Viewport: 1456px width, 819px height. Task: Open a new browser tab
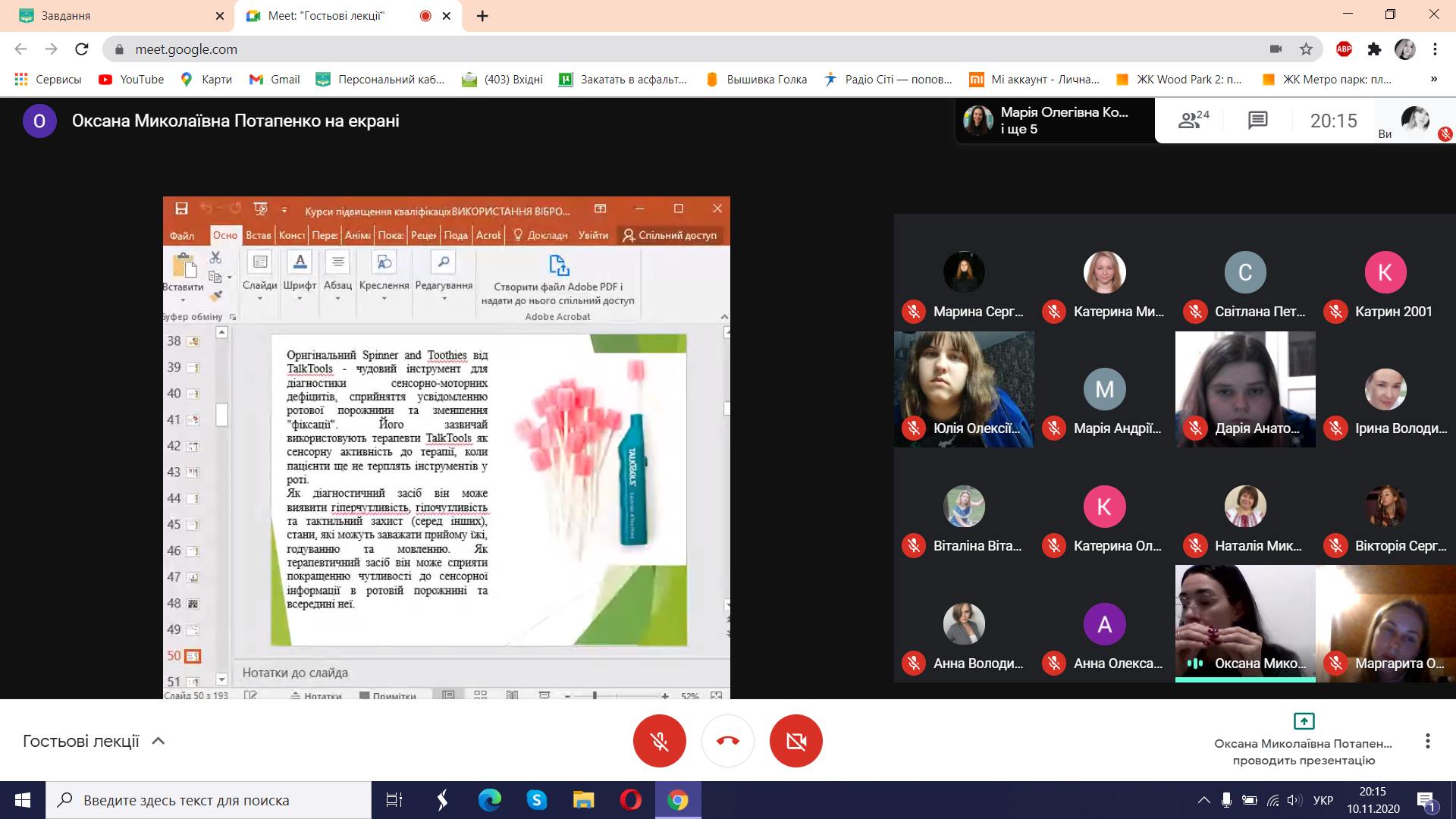tap(482, 16)
